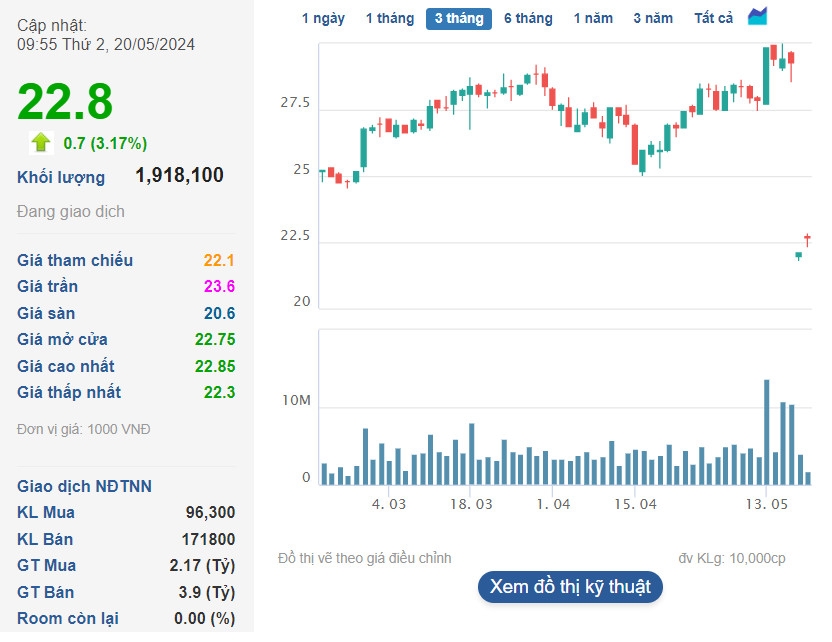Click the Giá trần value 23.6
The height and width of the screenshot is (642, 832).
coord(219,287)
